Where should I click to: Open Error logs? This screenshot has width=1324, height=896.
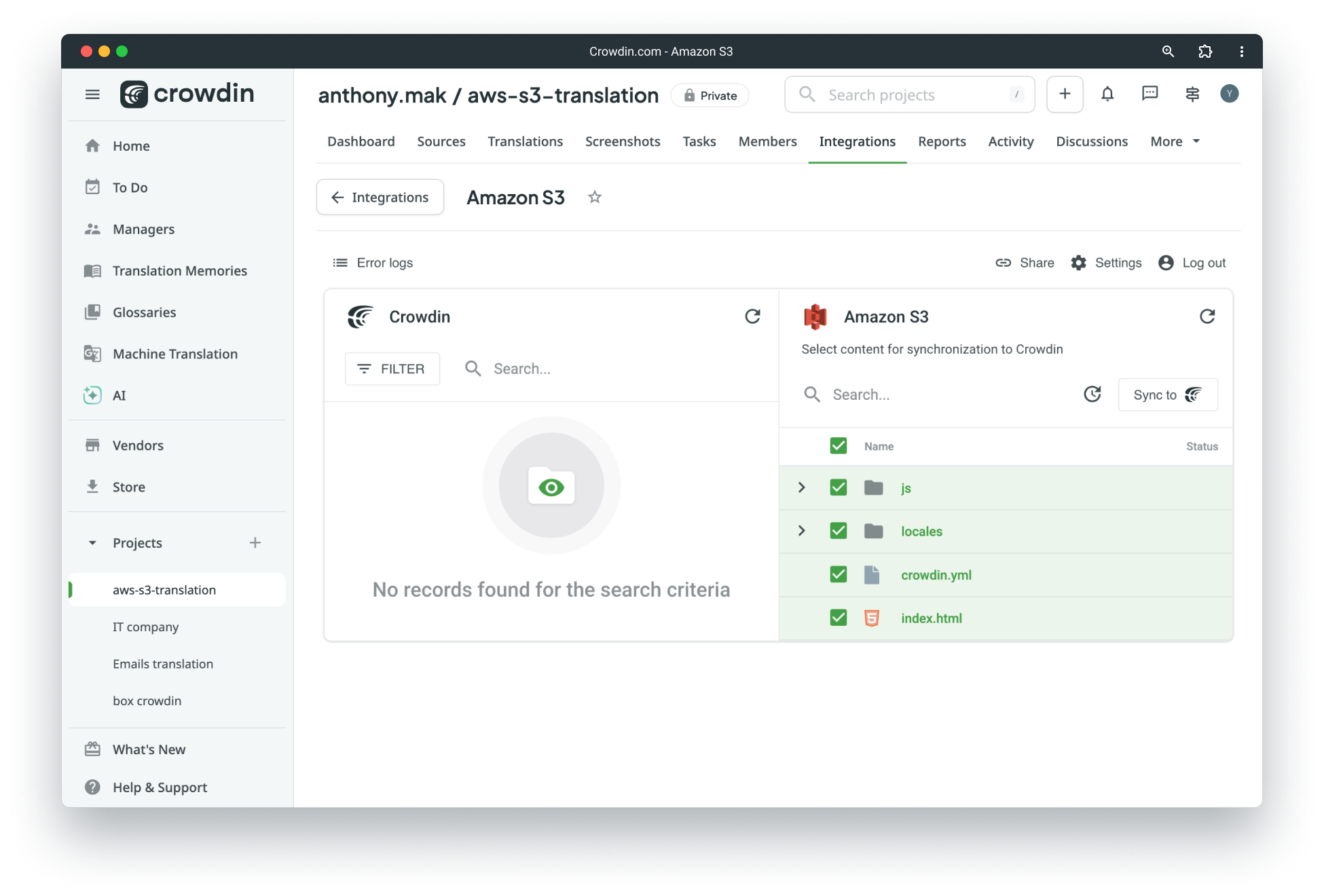point(373,263)
